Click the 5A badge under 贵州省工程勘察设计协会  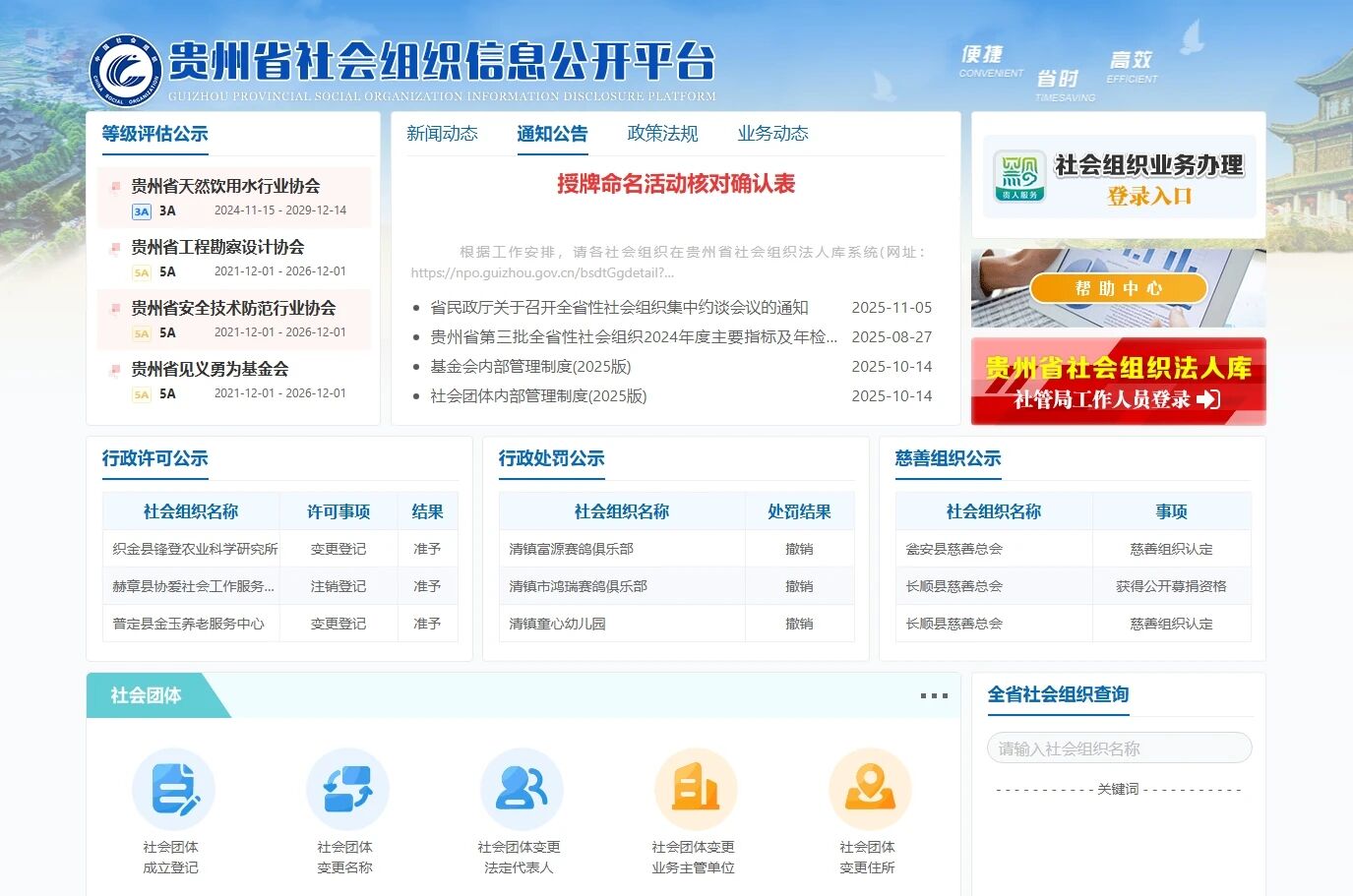pyautogui.click(x=142, y=272)
